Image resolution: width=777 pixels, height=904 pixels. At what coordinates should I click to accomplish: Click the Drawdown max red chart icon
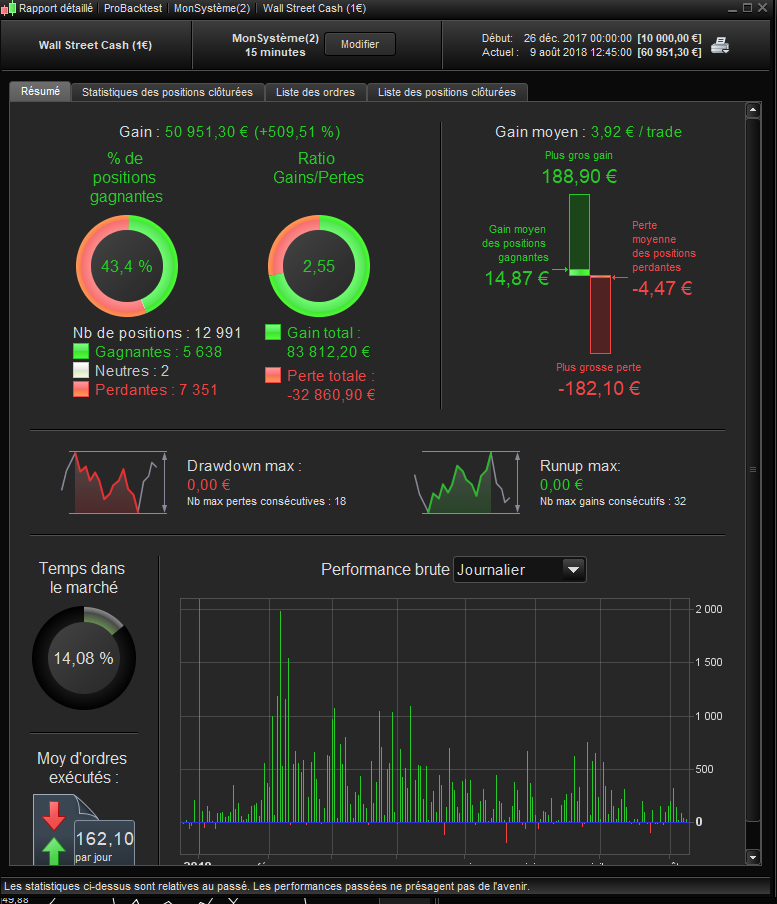point(114,483)
